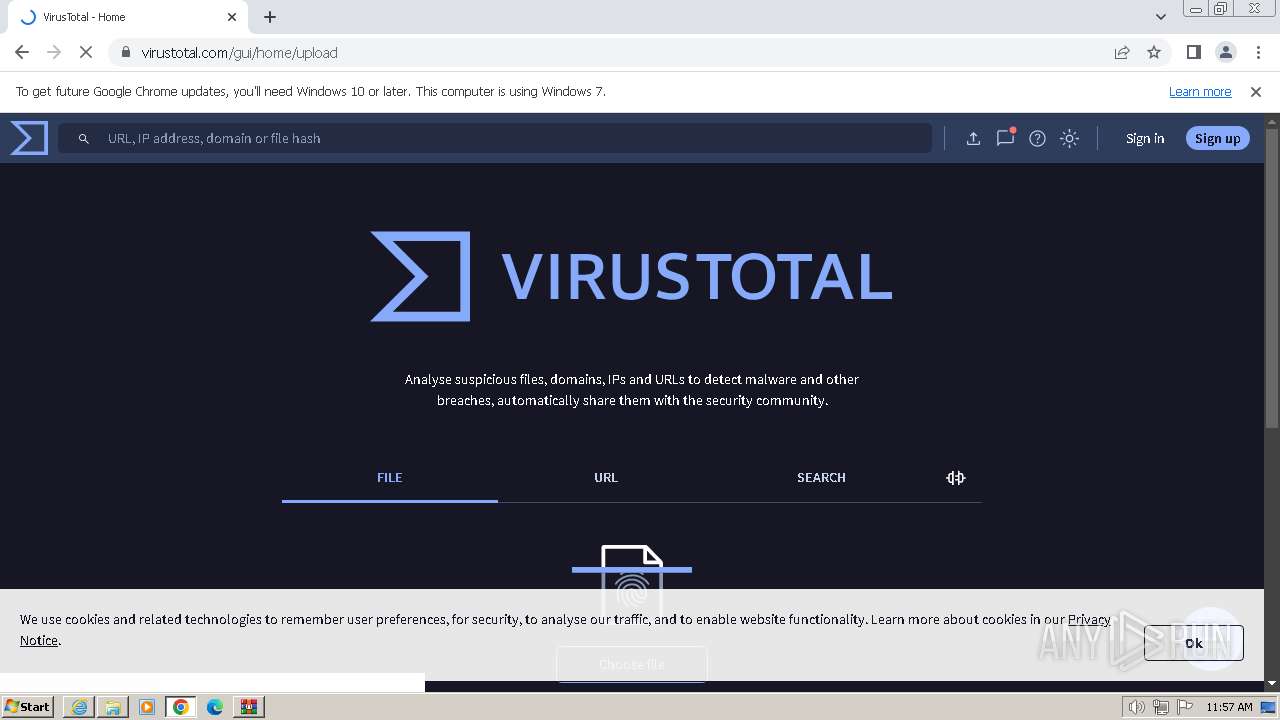1280x720 pixels.
Task: Dismiss the Chrome update notice
Action: 1256,92
